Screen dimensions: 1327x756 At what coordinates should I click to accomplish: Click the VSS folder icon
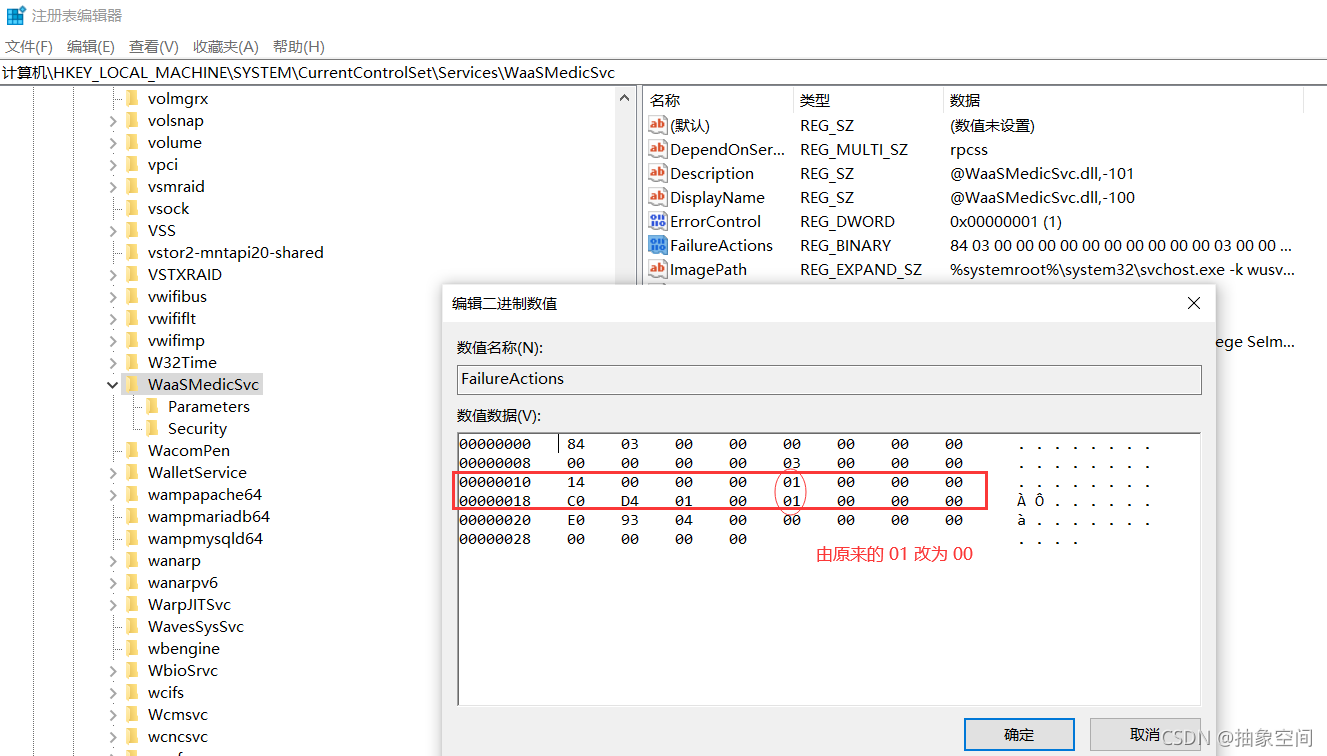coord(132,231)
